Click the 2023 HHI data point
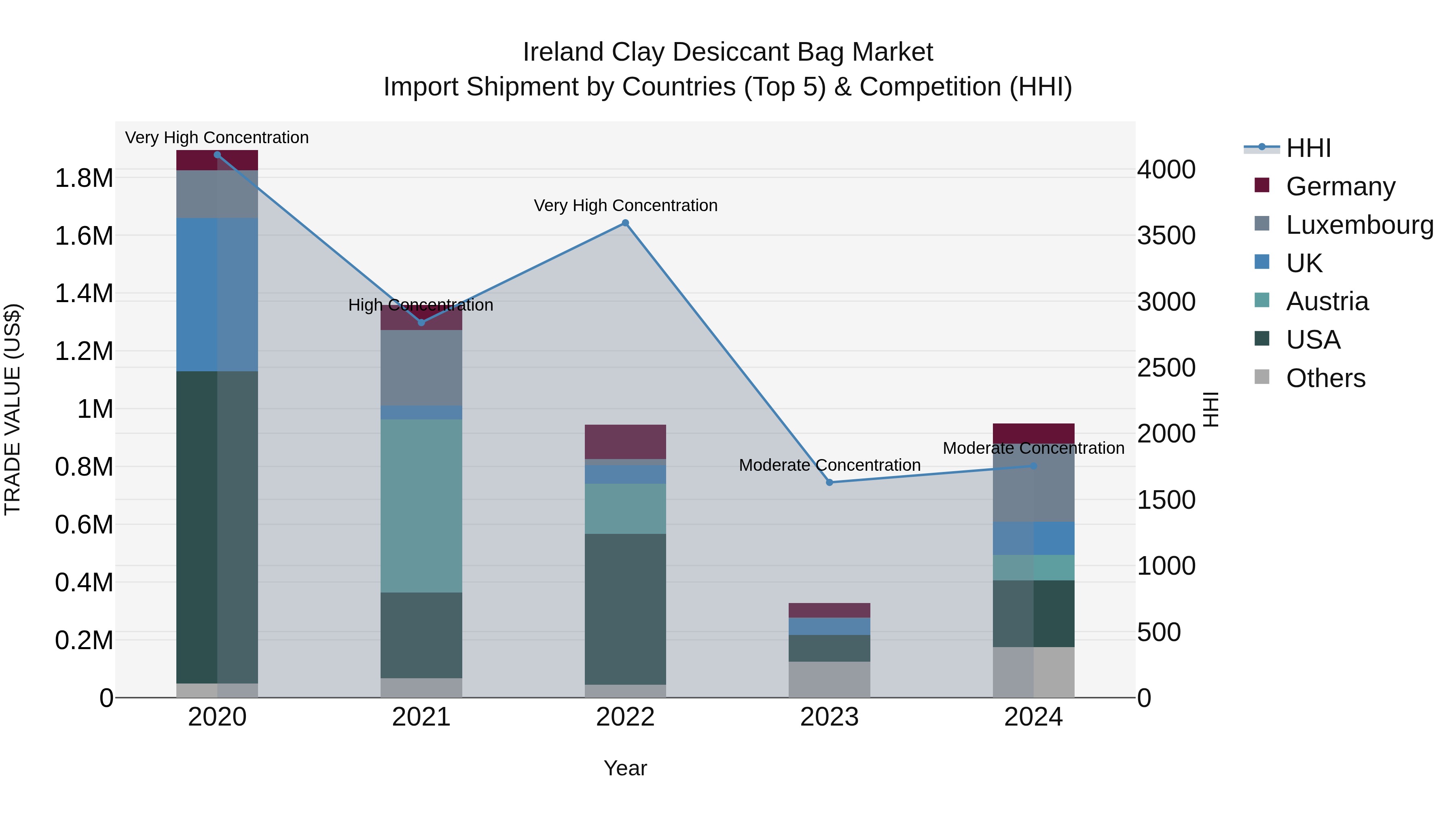The width and height of the screenshot is (1456, 819). tap(830, 483)
